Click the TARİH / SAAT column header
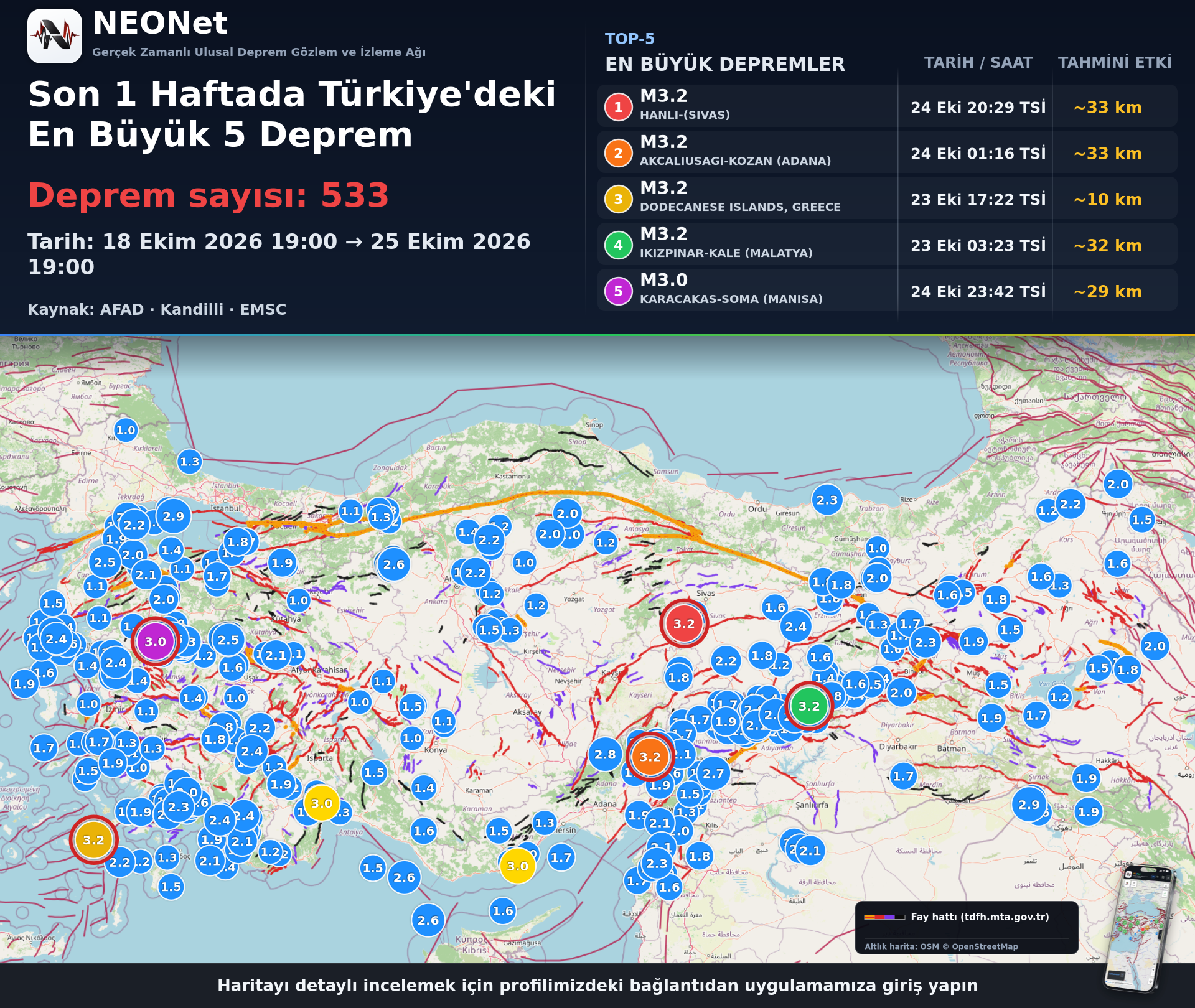The height and width of the screenshot is (1008, 1195). 978,62
